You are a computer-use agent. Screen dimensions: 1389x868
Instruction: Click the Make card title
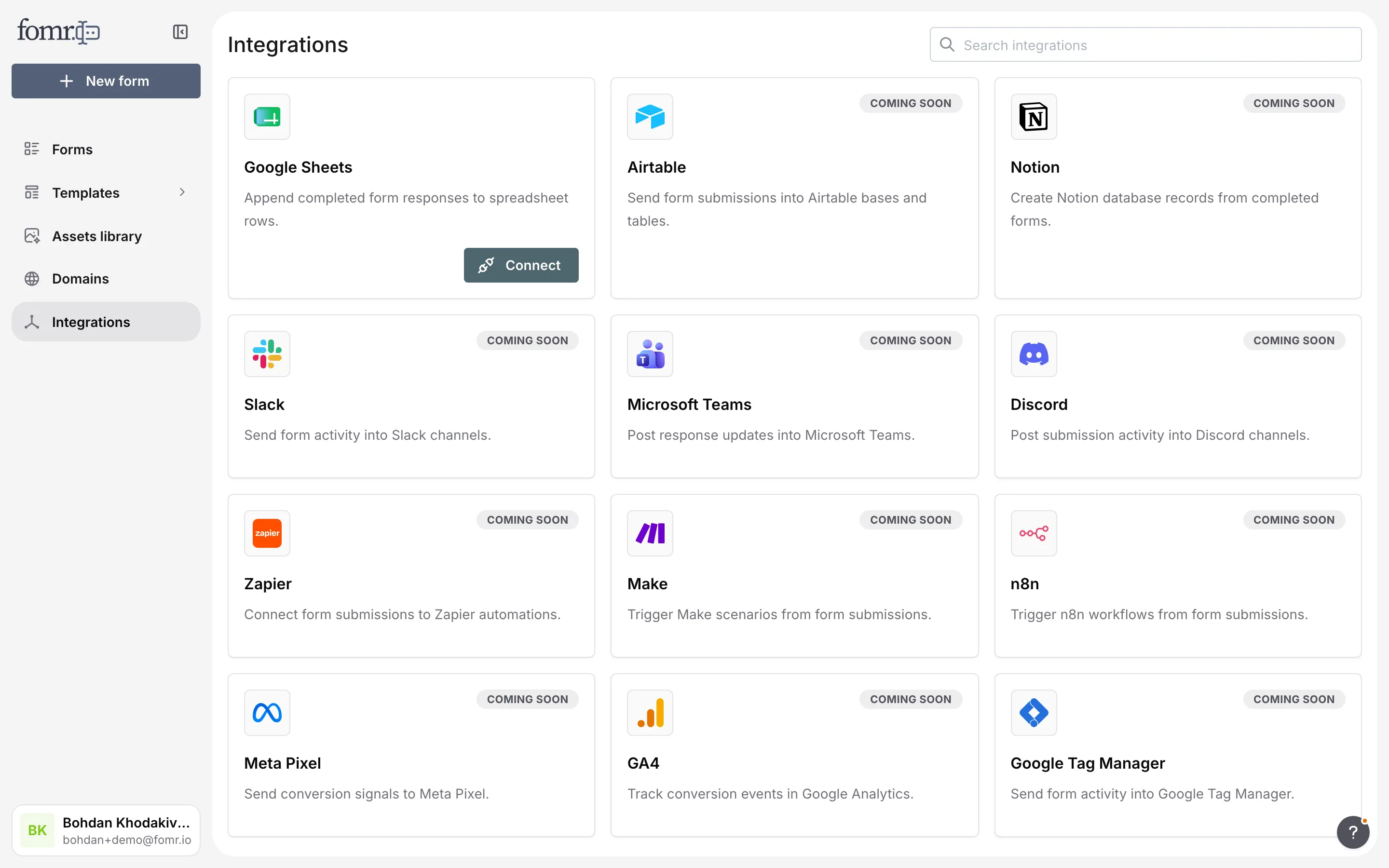(x=647, y=584)
